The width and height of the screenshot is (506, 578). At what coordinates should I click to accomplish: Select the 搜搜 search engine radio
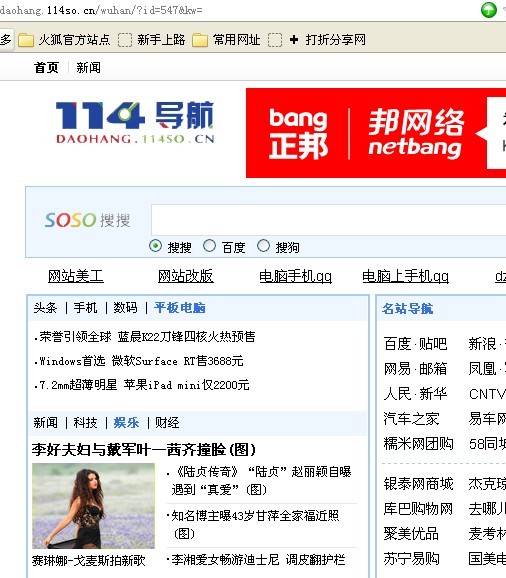click(x=156, y=246)
